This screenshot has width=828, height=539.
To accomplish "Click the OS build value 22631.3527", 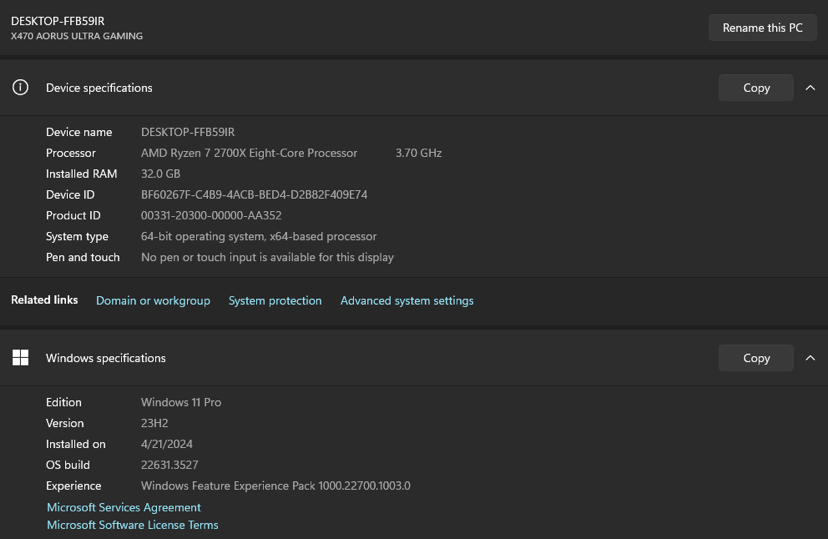I will [x=169, y=465].
